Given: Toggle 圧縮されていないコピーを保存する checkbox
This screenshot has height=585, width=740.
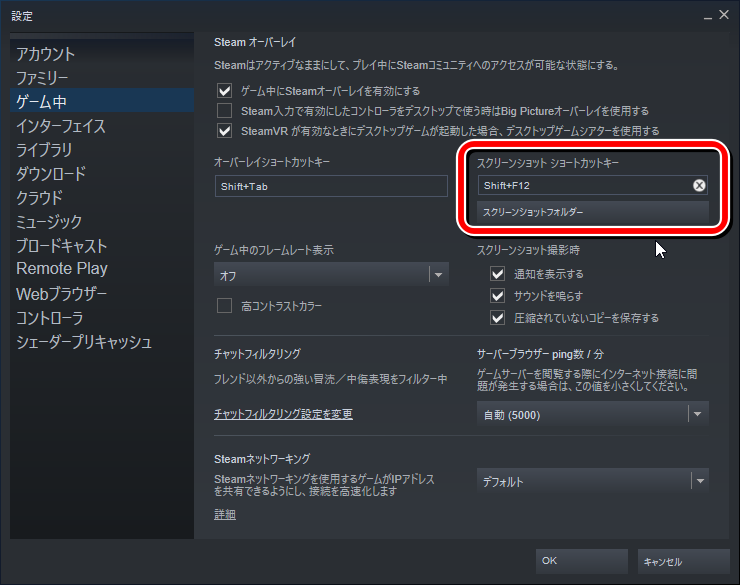Looking at the screenshot, I should point(497,318).
